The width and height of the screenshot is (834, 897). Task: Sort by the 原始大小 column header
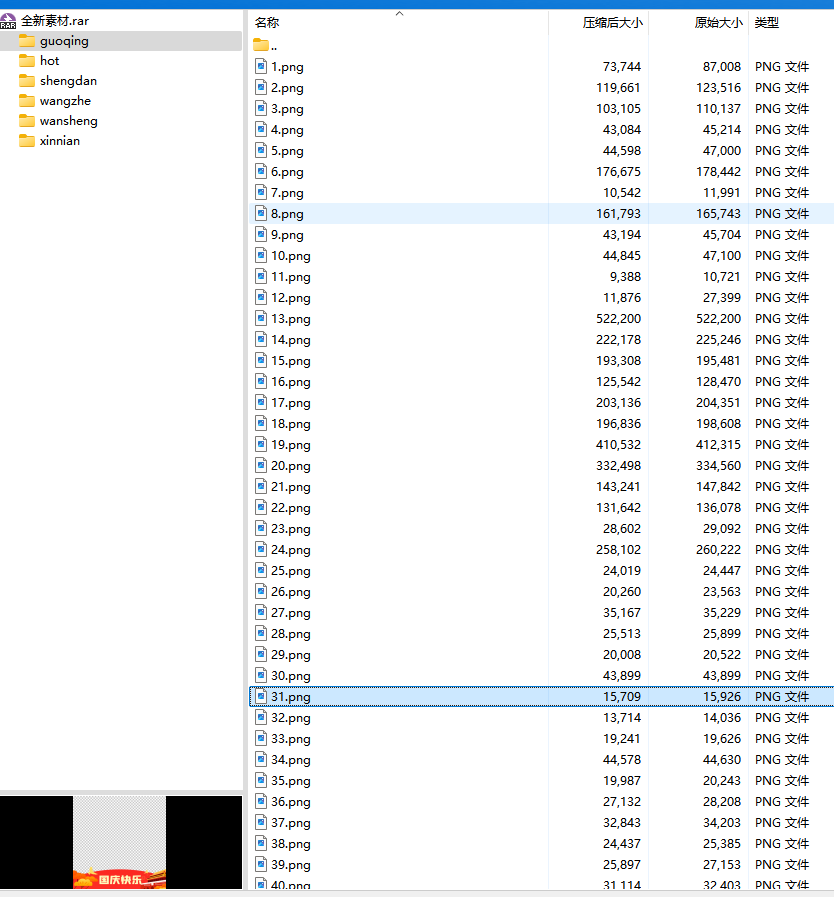tap(718, 23)
